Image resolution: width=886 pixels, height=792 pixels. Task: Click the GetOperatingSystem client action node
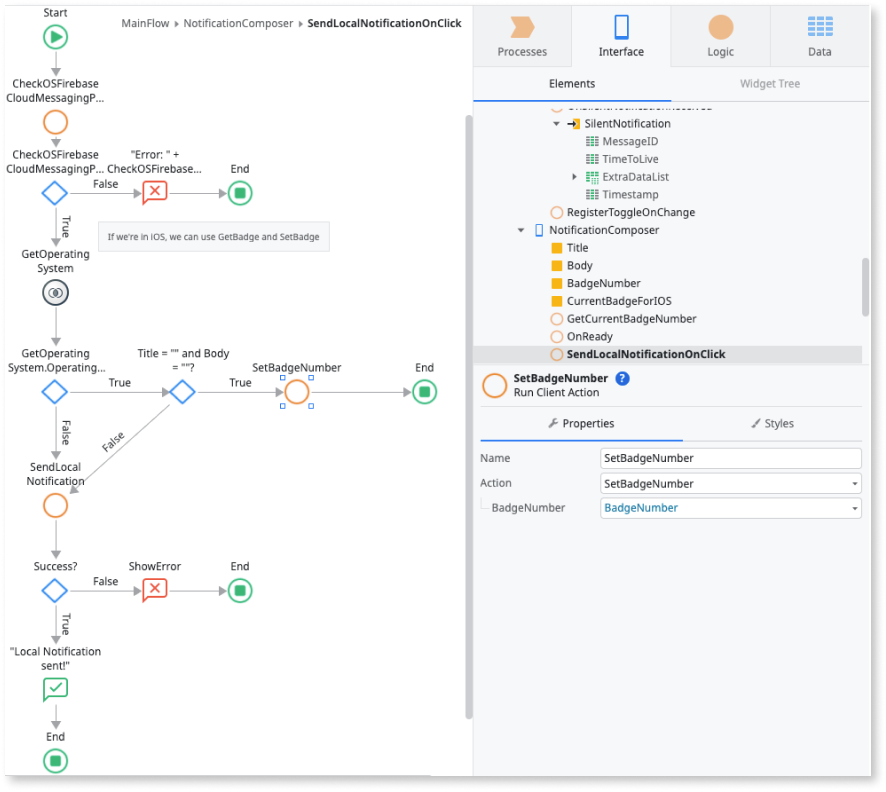click(55, 292)
